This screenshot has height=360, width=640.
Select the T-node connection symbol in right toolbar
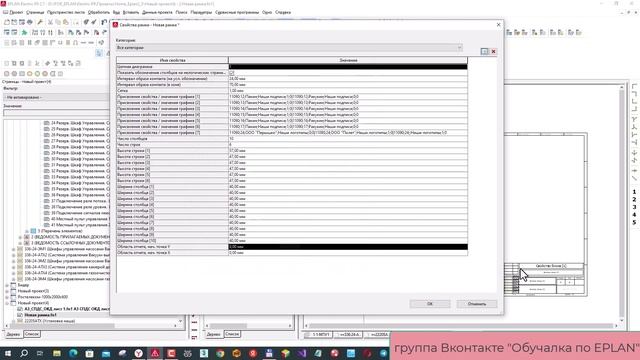[634, 120]
